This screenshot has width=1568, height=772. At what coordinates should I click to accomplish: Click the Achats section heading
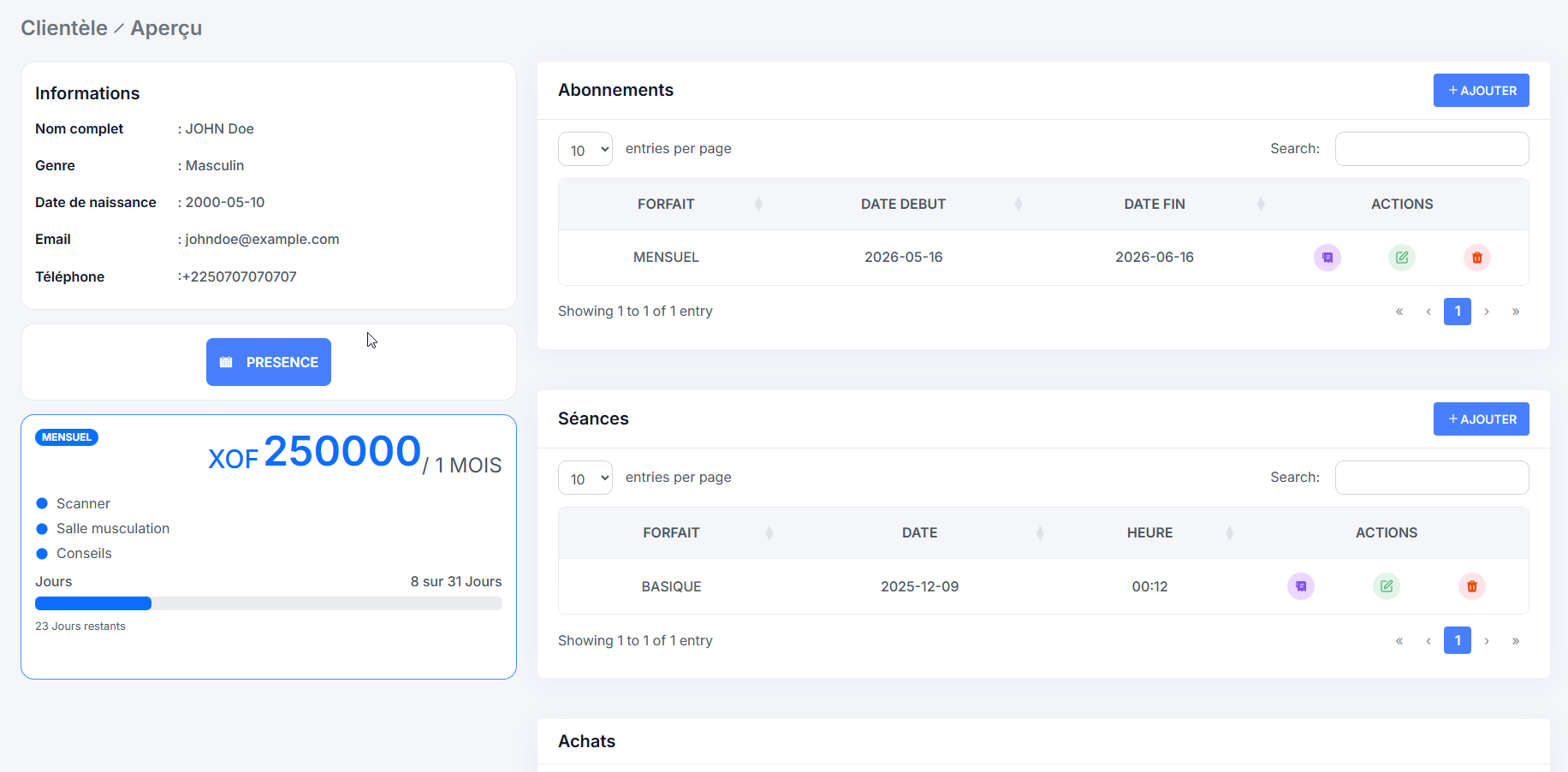(586, 741)
